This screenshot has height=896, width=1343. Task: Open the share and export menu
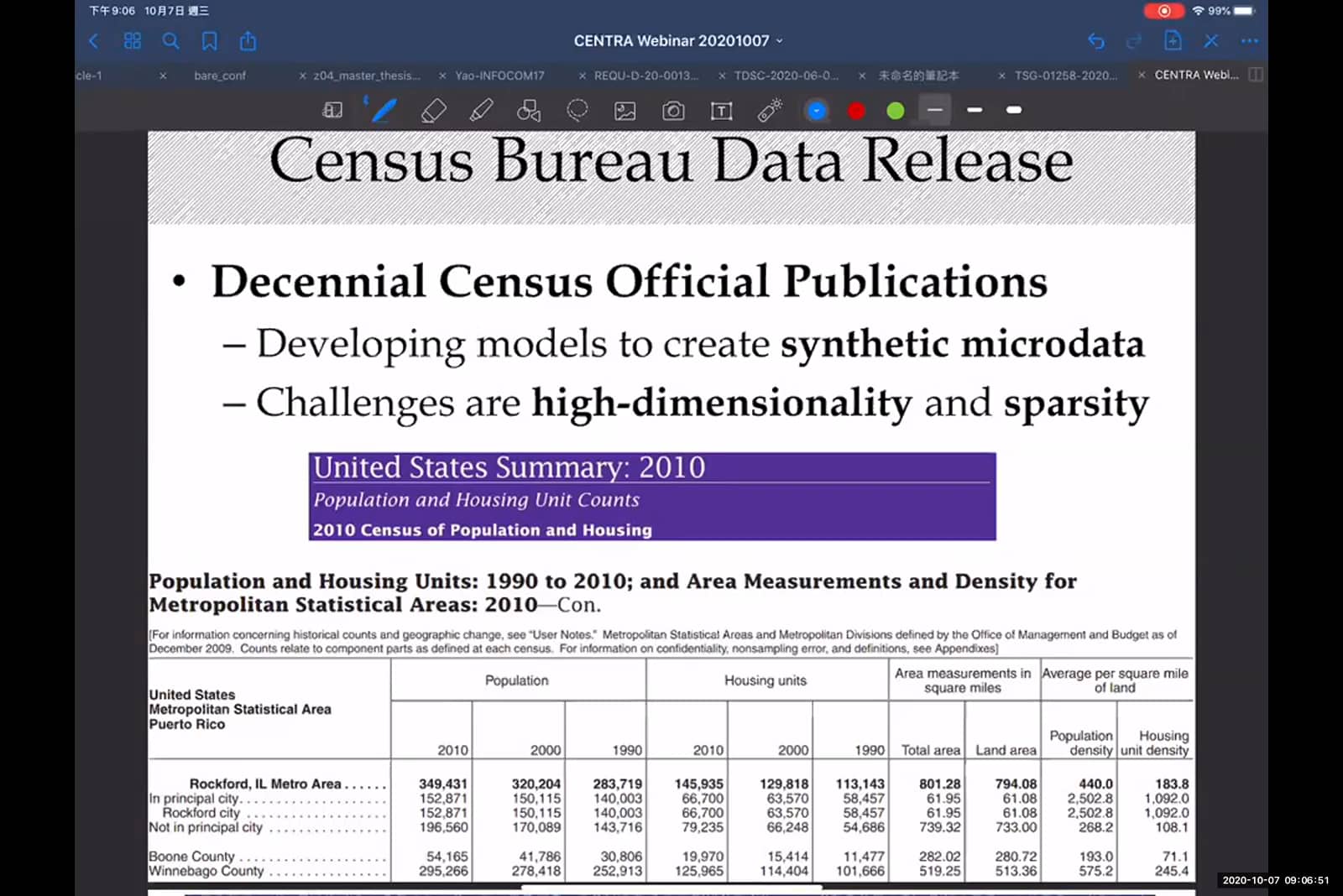coord(248,40)
